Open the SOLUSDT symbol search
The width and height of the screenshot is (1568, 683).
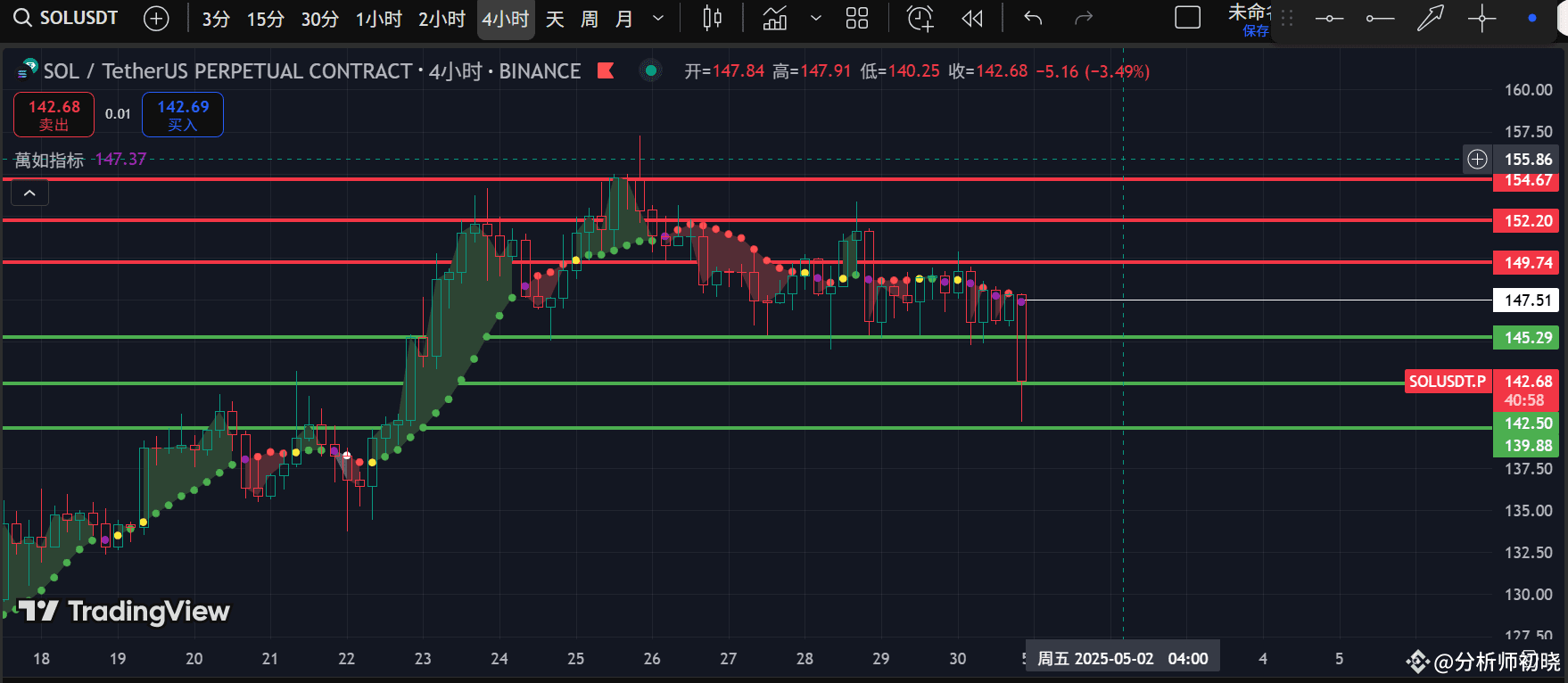pos(66,18)
